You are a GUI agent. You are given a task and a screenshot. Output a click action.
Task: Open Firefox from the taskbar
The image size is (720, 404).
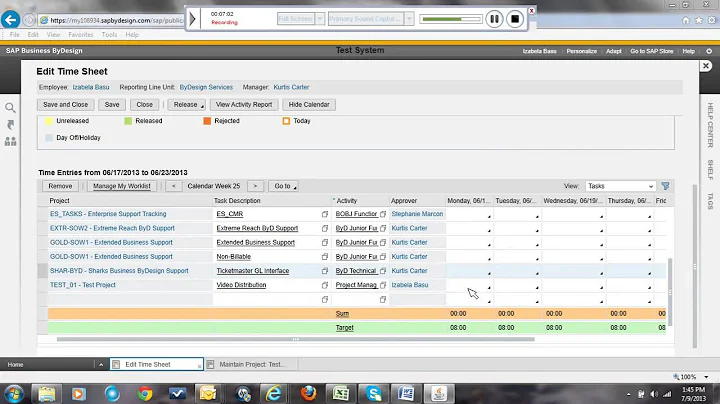[308, 394]
